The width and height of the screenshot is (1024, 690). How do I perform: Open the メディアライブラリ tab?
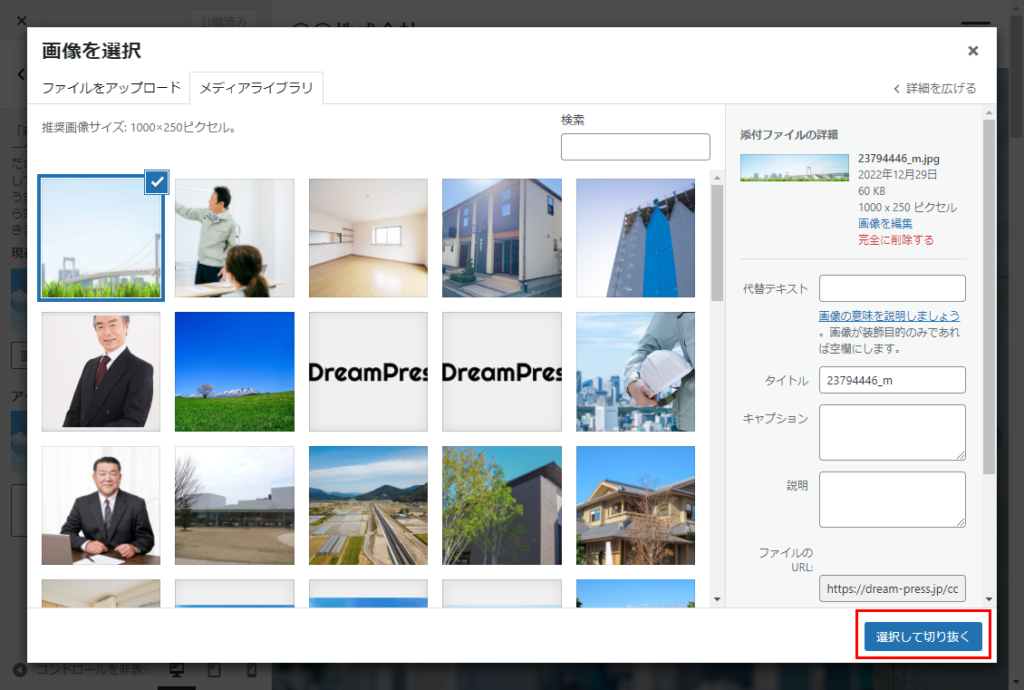point(256,88)
